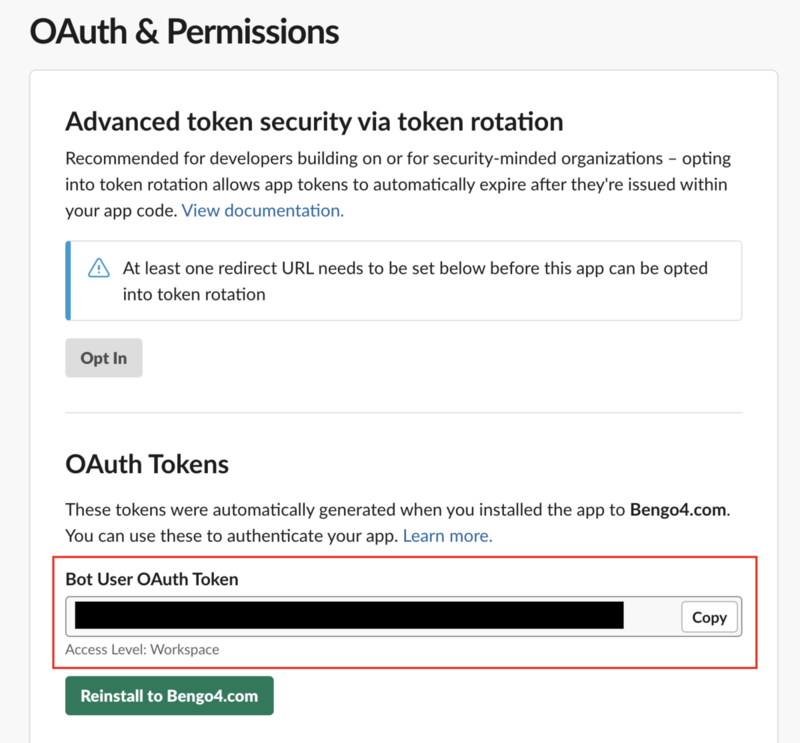Click the warning triangle icon in the alert
Viewport: 800px width, 743px height.
[98, 268]
